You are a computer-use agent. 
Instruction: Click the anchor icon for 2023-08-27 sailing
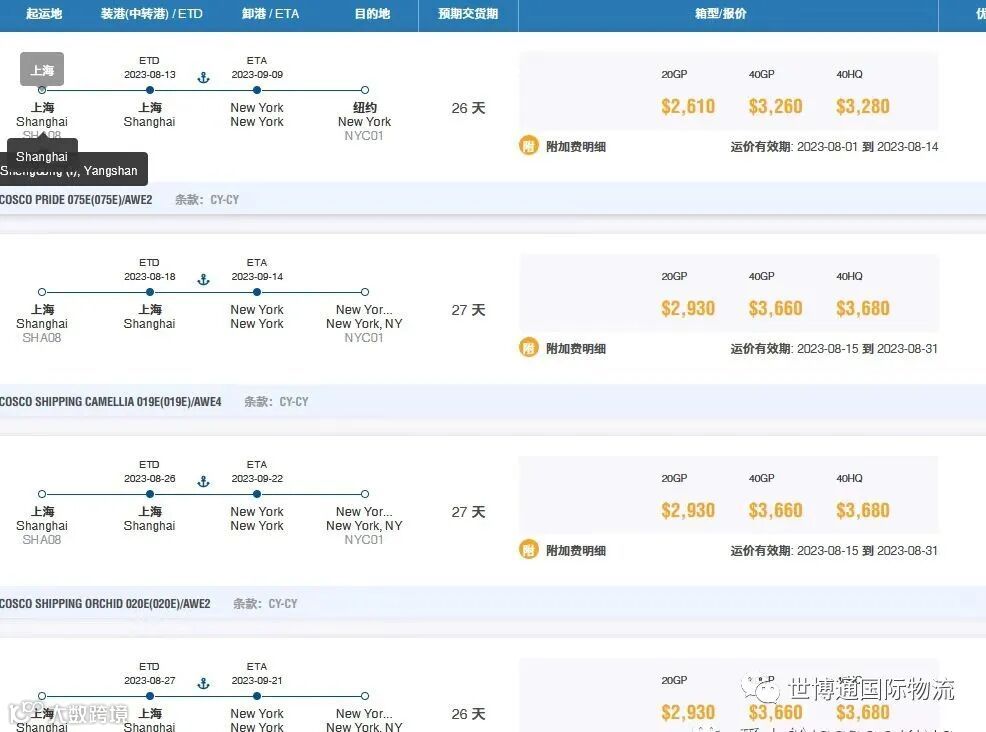pyautogui.click(x=203, y=683)
